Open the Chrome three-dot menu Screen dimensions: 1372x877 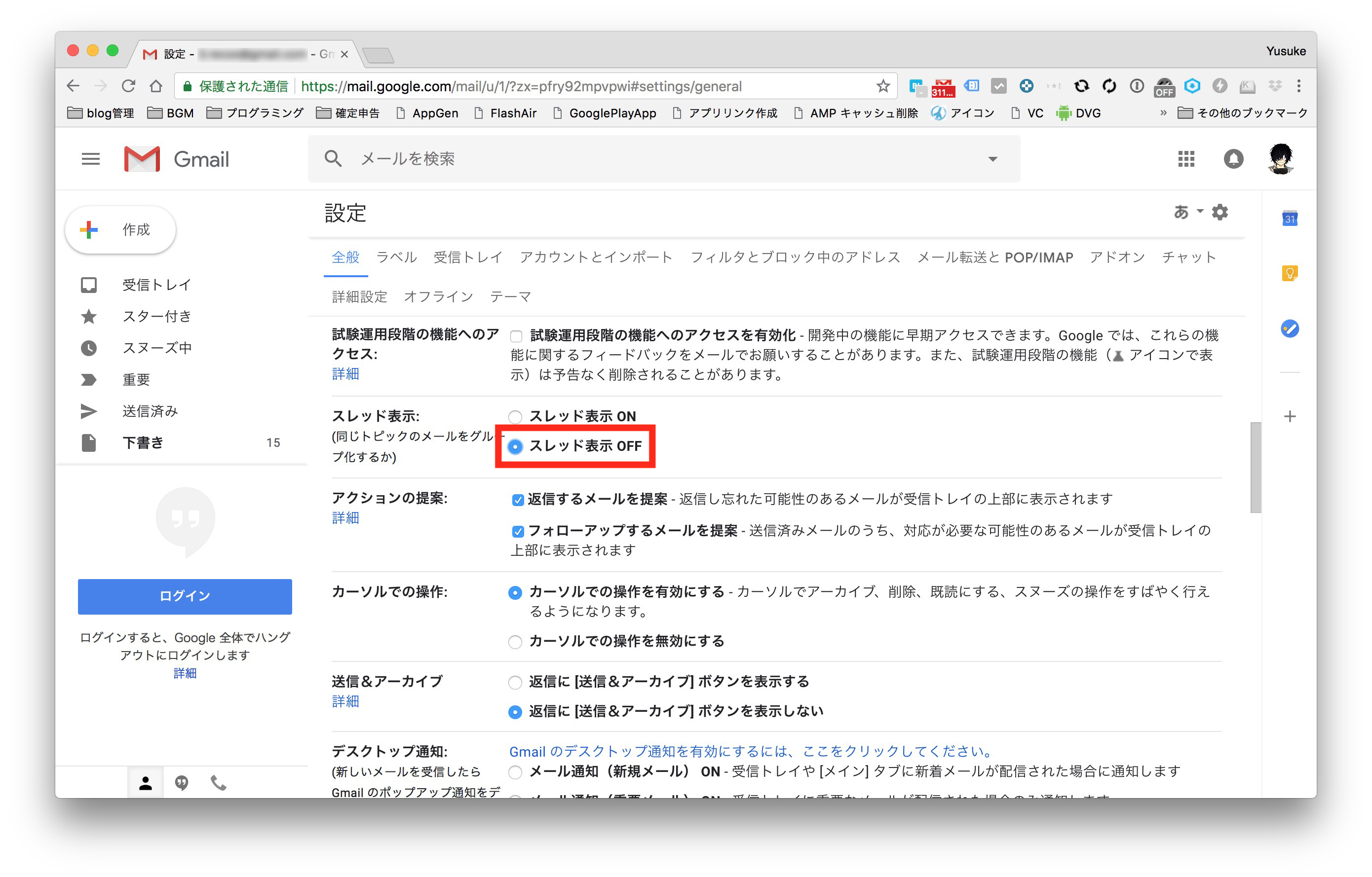1298,86
